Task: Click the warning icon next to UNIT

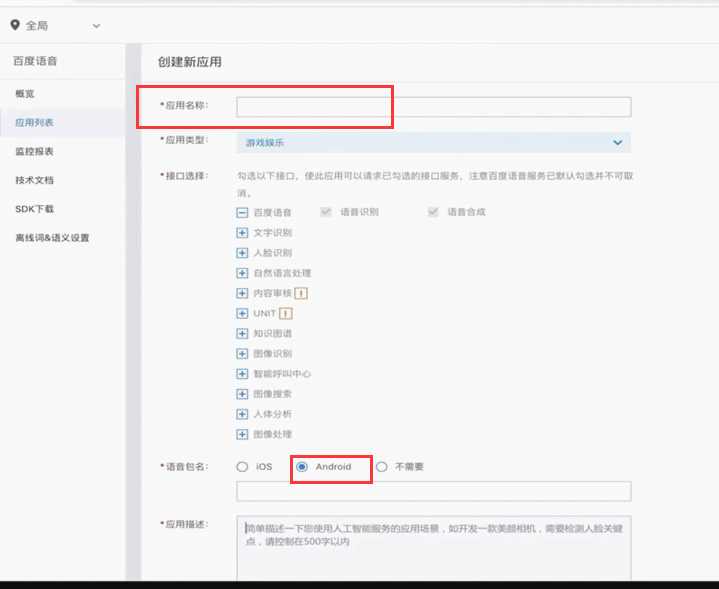Action: (x=286, y=314)
